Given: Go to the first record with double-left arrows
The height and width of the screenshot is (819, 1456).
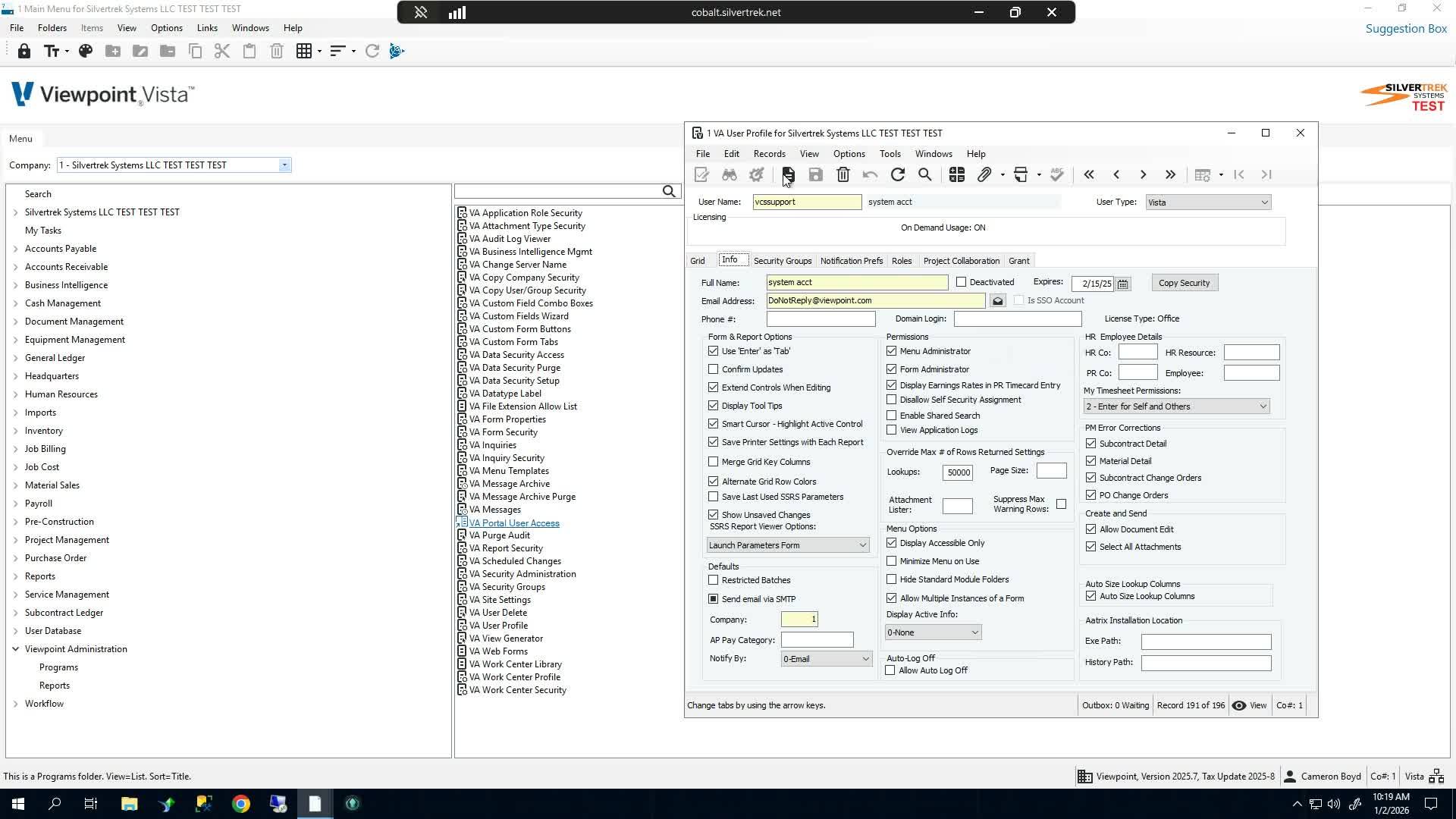Looking at the screenshot, I should pyautogui.click(x=1089, y=175).
